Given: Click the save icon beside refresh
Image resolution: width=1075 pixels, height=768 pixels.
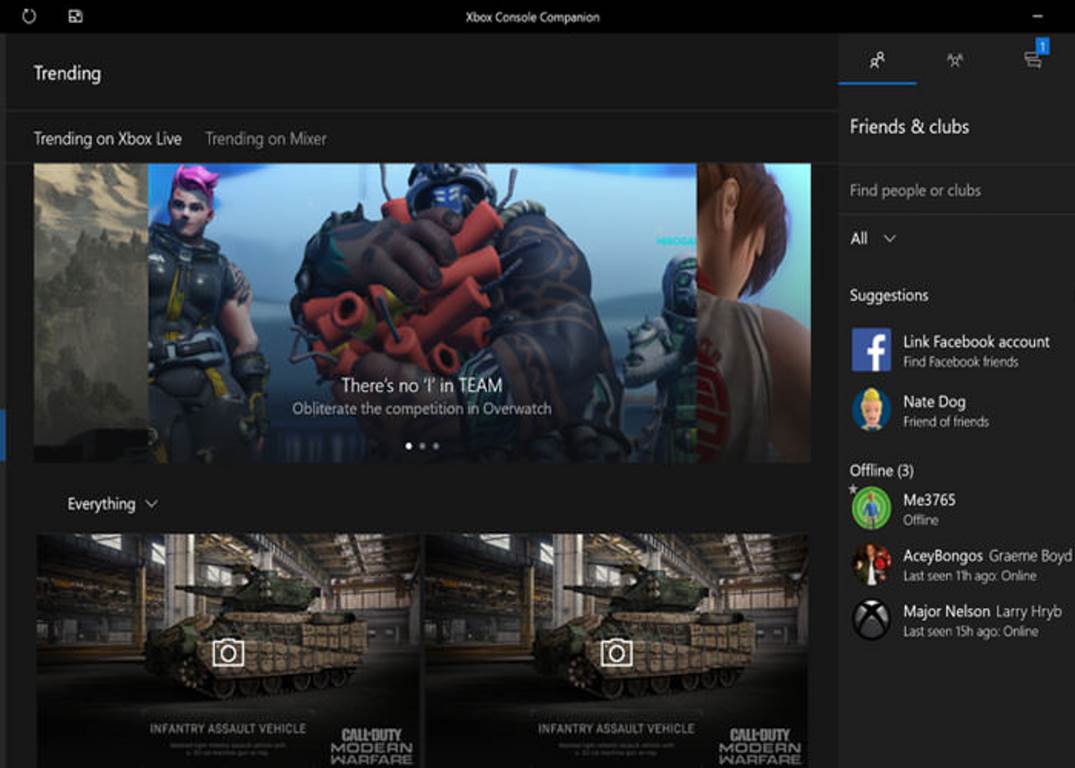Looking at the screenshot, I should click(x=75, y=17).
